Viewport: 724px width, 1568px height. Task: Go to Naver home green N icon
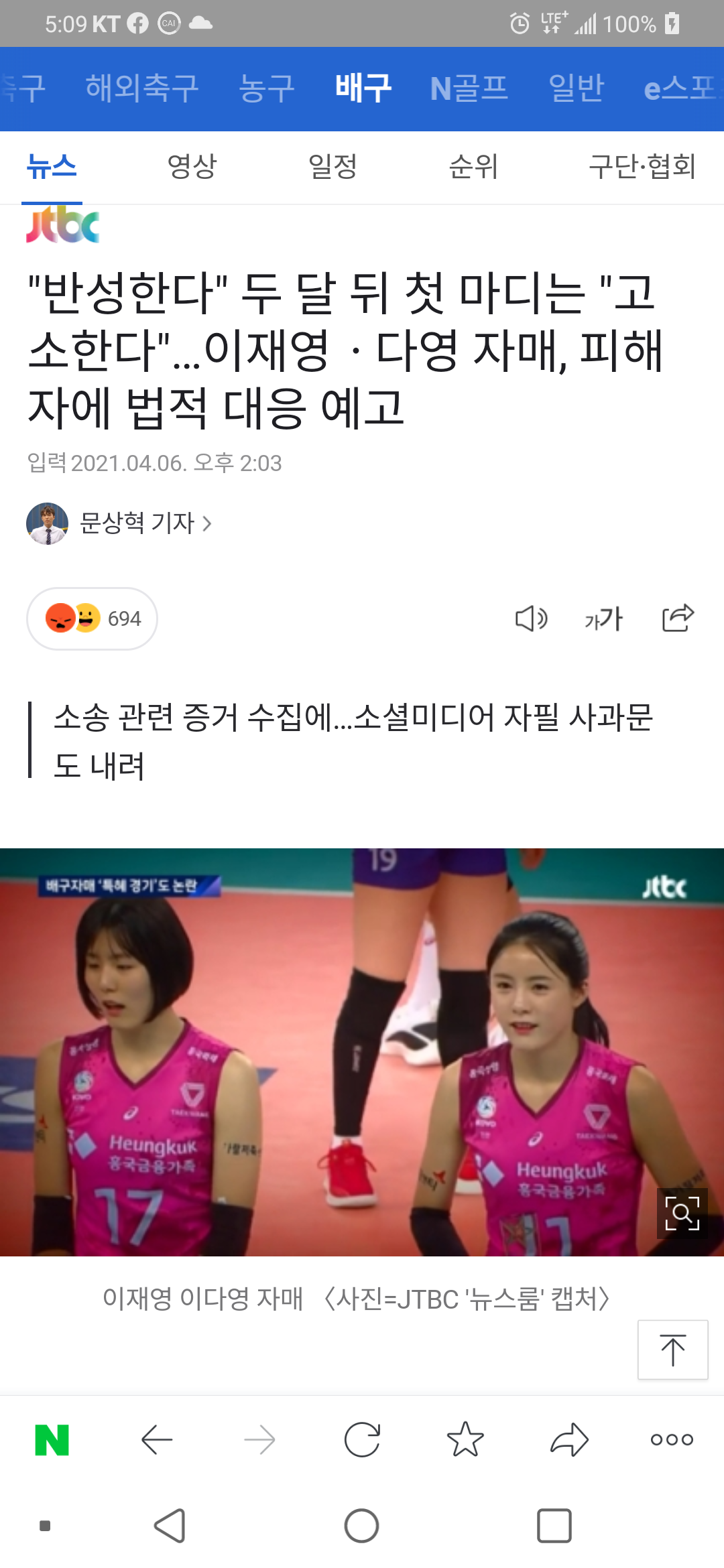pos(52,1440)
